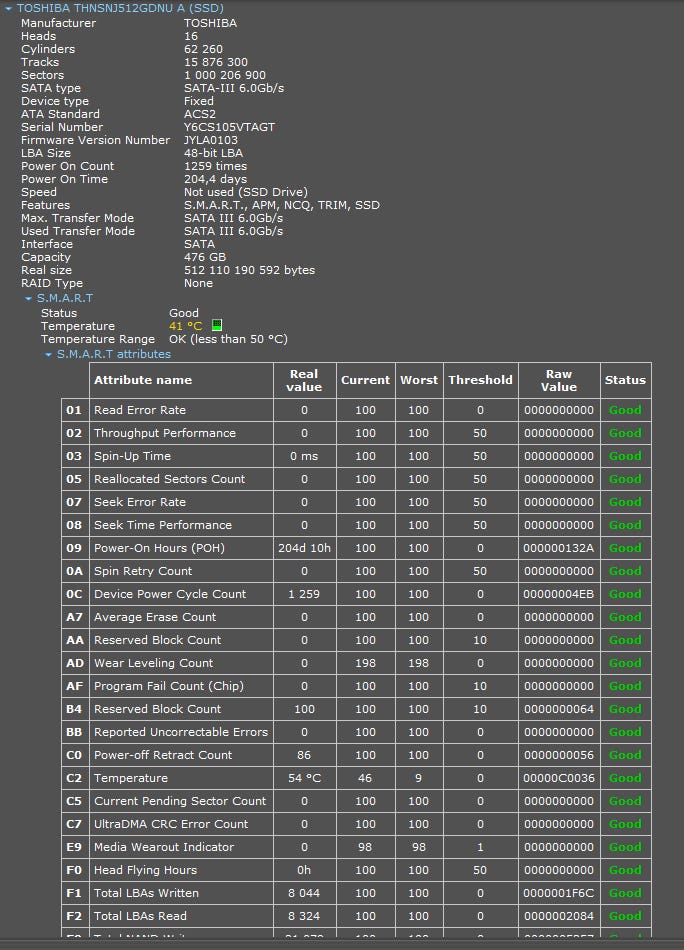
Task: Click the S.M.A.R.T attributes heading text
Action: click(x=113, y=354)
